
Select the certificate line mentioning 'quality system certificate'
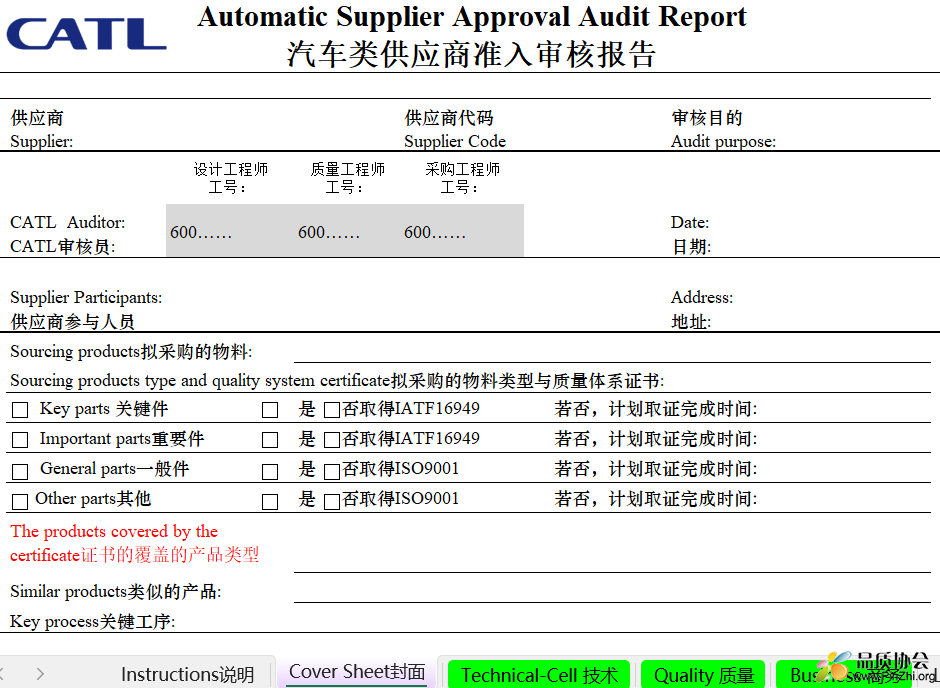(x=337, y=381)
